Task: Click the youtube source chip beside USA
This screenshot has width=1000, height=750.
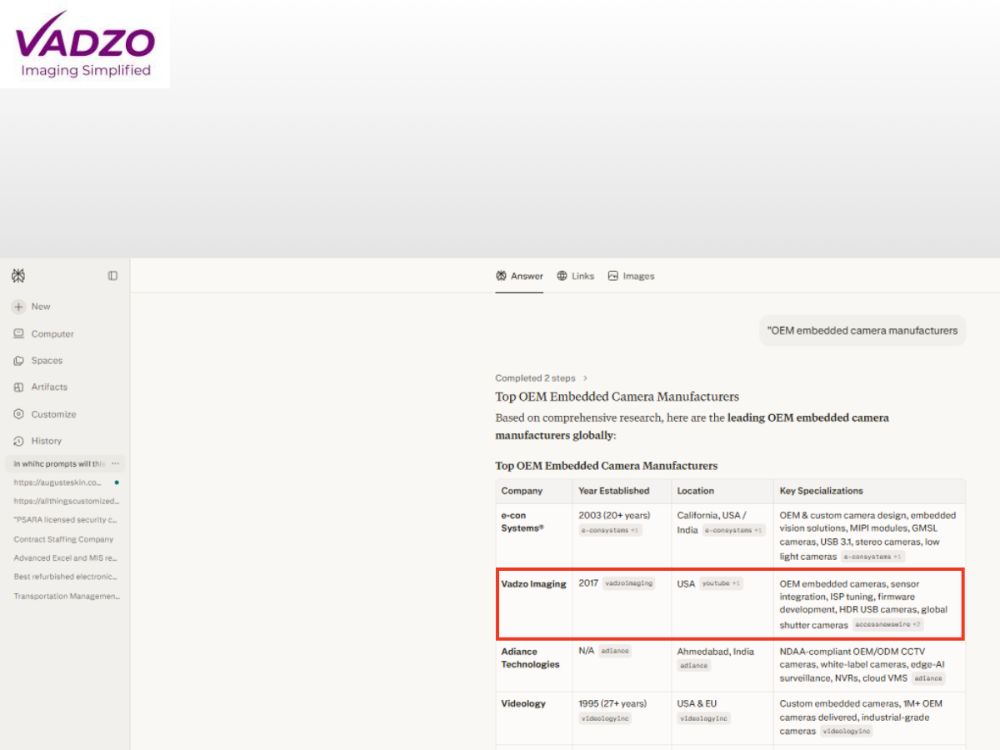Action: [721, 583]
